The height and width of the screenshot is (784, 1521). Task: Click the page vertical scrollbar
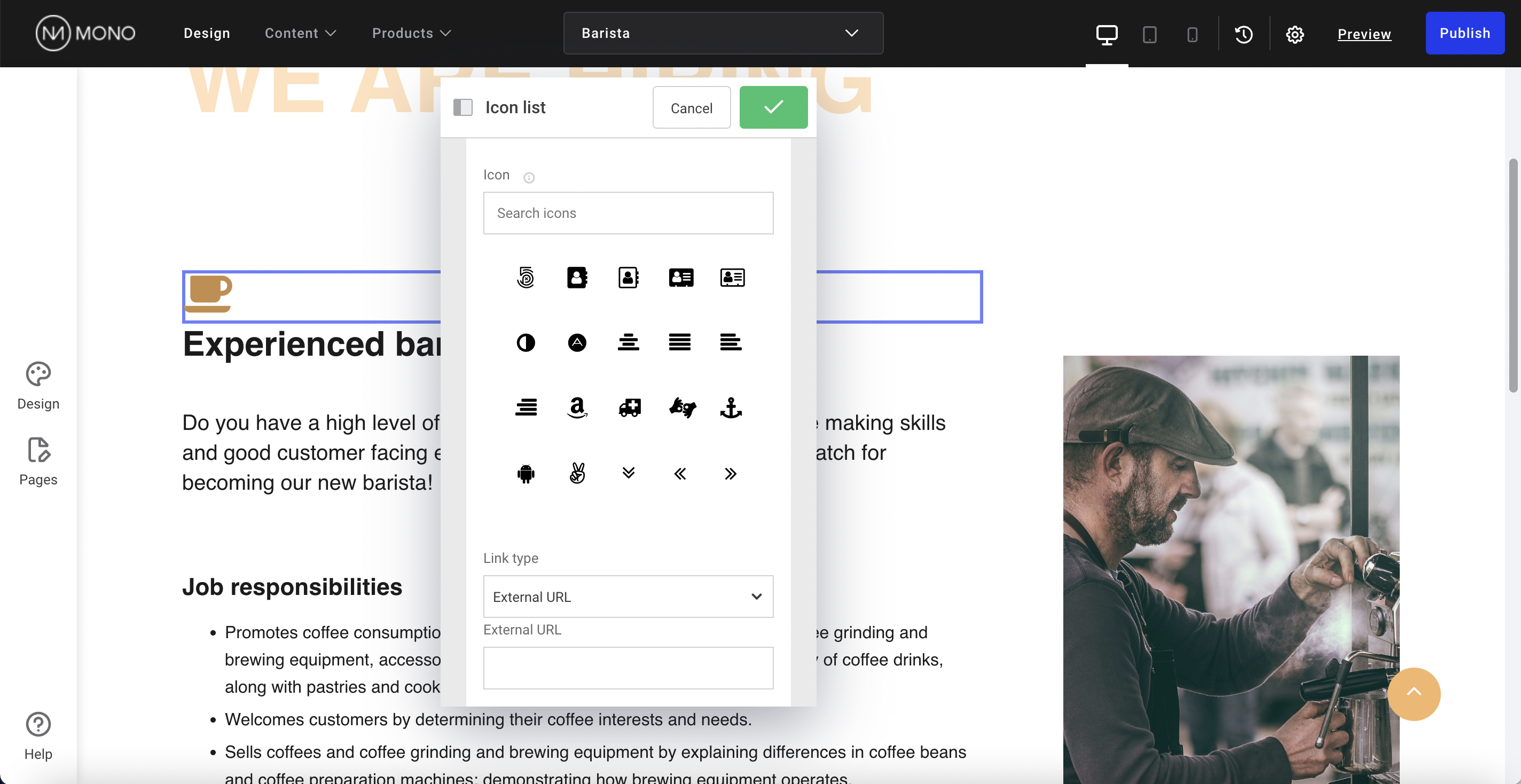[x=1514, y=275]
